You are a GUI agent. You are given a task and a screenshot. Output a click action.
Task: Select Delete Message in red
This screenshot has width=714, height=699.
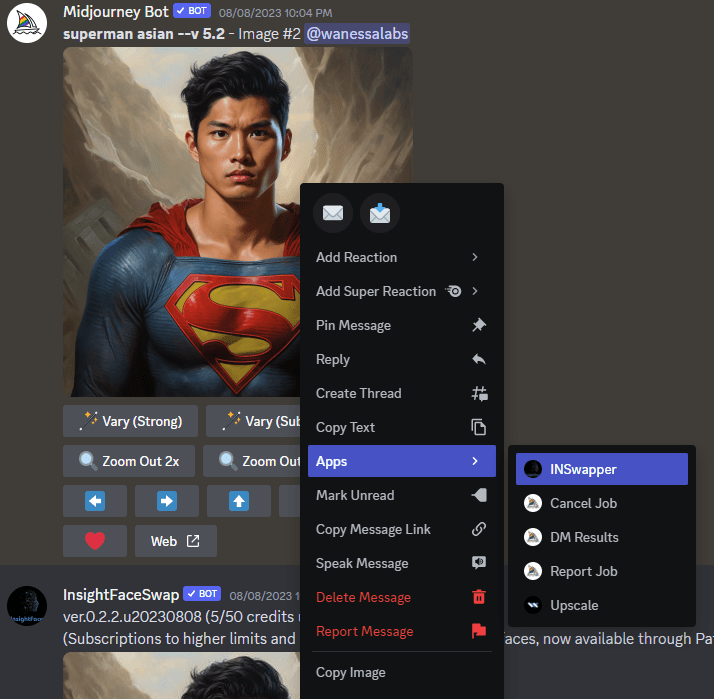[x=402, y=597]
